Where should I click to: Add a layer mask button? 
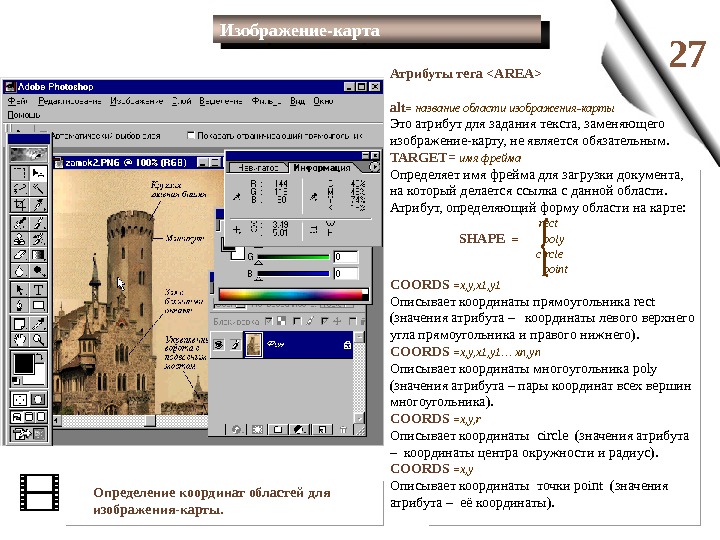tap(257, 429)
